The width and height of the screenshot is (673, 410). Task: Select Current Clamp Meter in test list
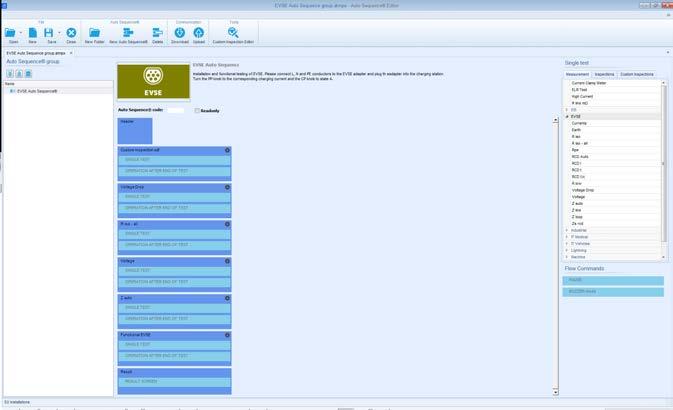pyautogui.click(x=589, y=83)
